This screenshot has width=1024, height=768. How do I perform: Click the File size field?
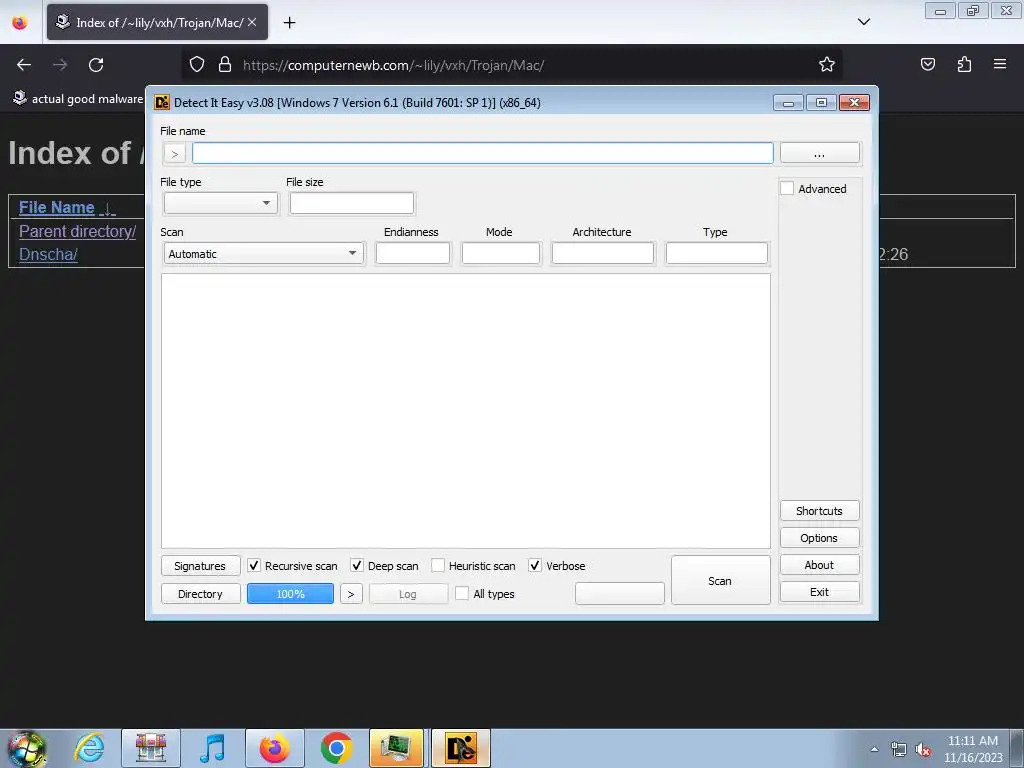coord(351,203)
